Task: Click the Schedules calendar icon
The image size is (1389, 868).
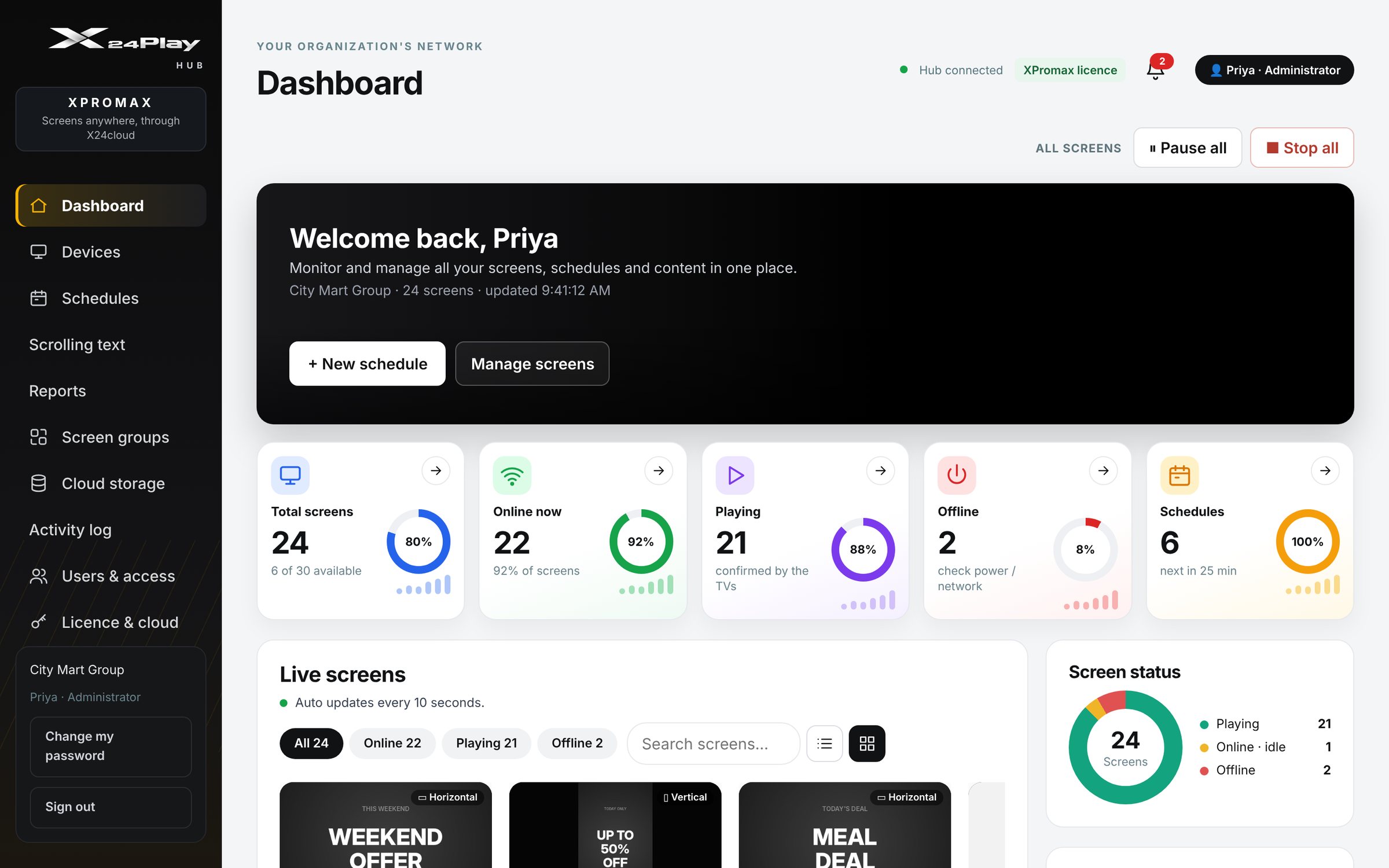Action: (1179, 475)
